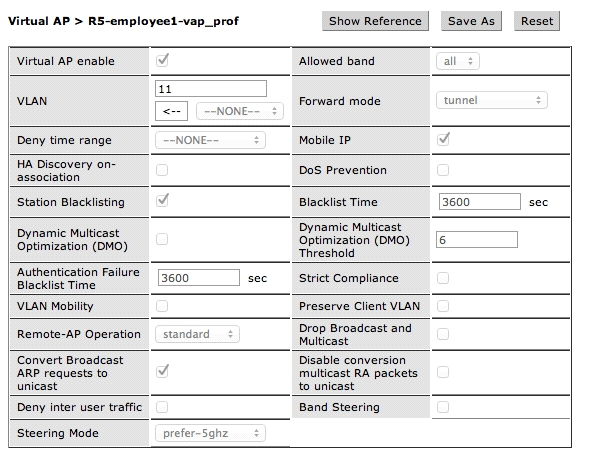This screenshot has width=593, height=469.
Task: Open the Forward mode tunnel dropdown
Action: (492, 100)
